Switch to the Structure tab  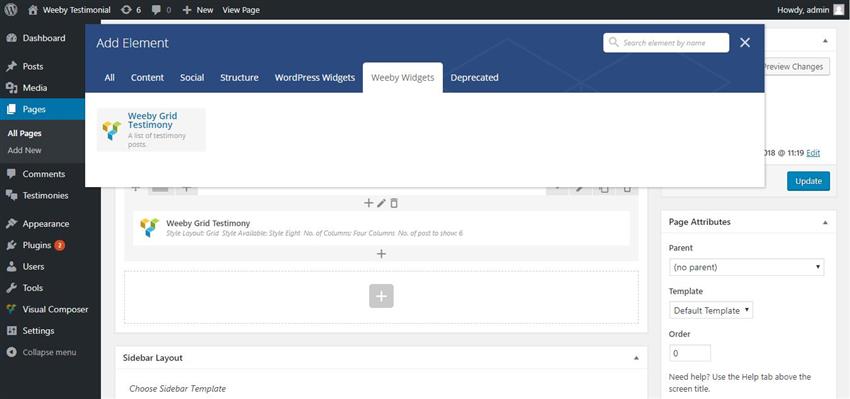(239, 78)
